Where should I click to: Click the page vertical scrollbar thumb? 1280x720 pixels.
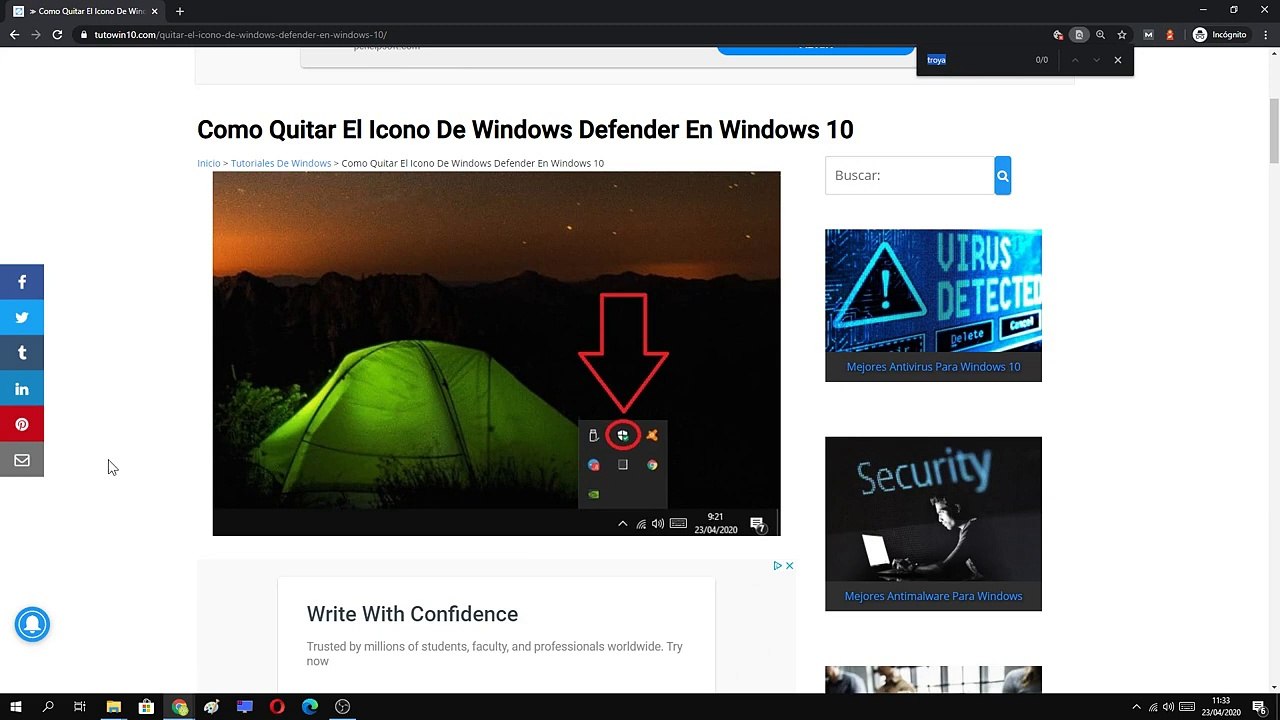[x=1274, y=130]
